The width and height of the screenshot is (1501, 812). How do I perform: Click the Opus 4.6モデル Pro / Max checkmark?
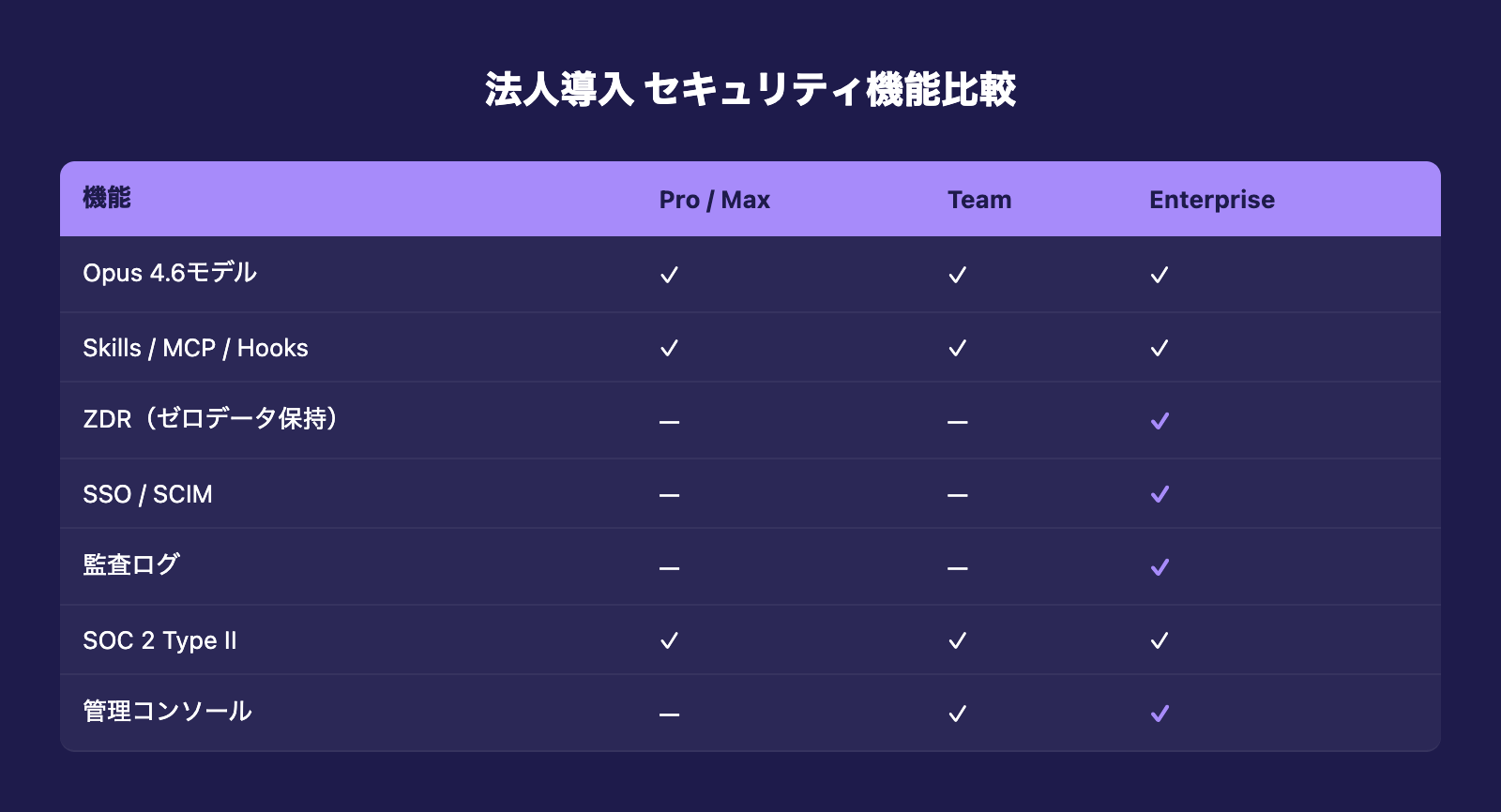tap(669, 275)
